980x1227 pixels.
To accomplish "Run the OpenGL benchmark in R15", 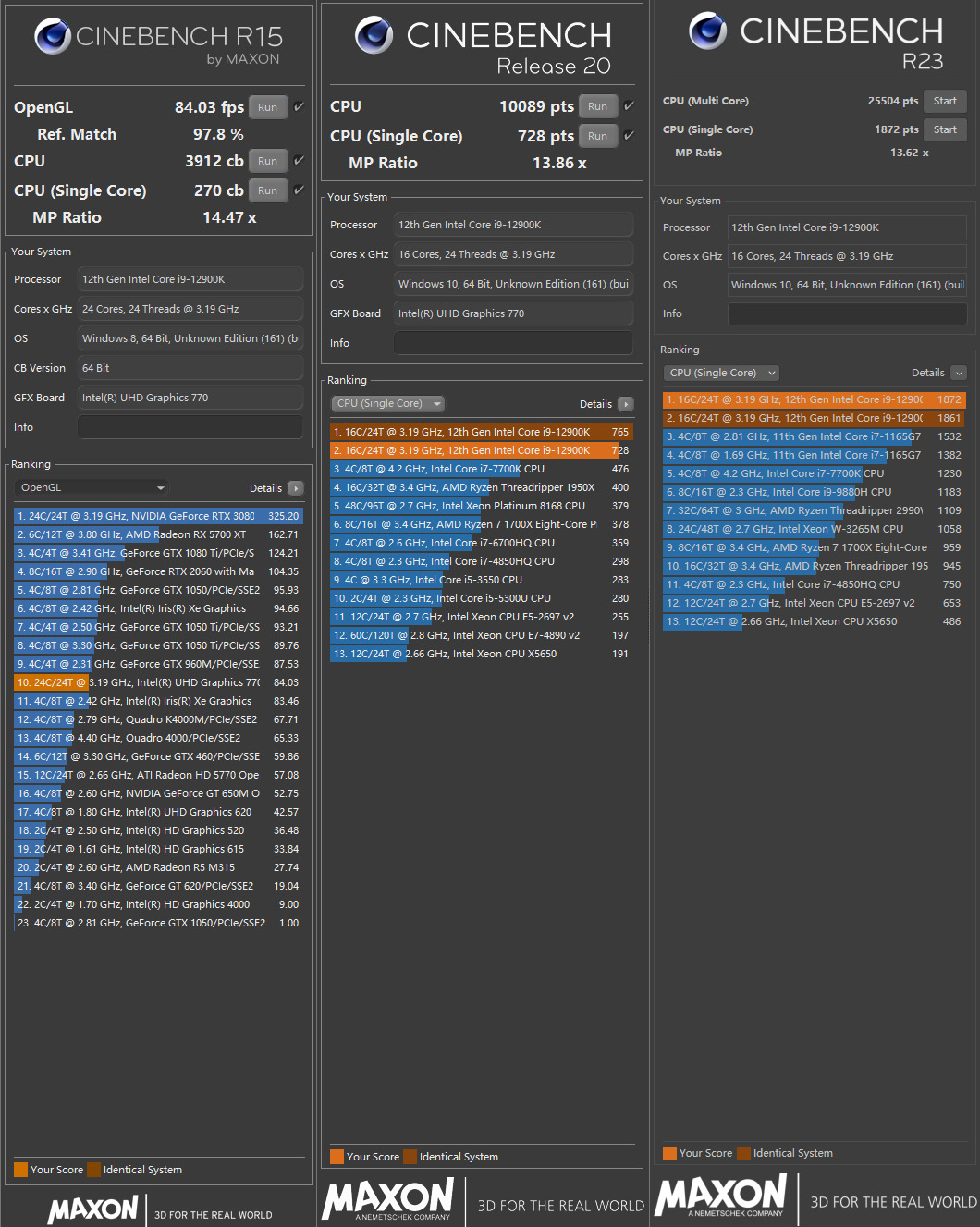I will coord(268,107).
